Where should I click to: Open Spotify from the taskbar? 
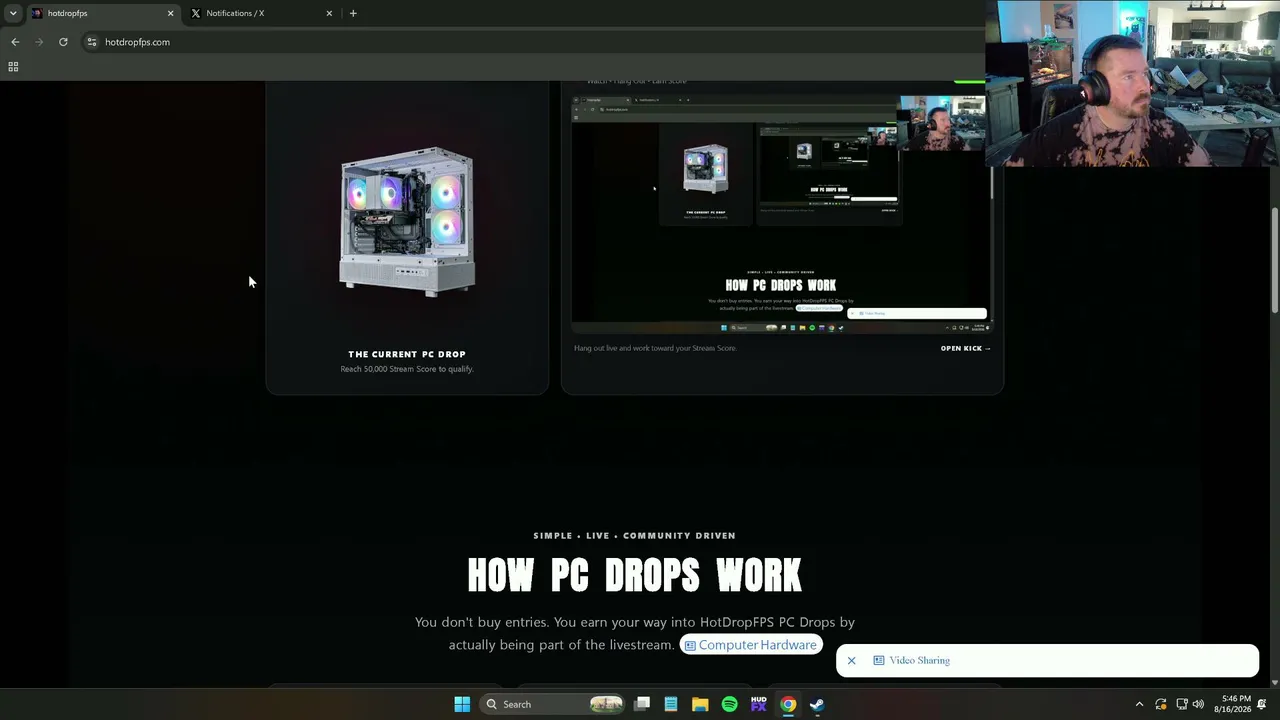coord(729,704)
